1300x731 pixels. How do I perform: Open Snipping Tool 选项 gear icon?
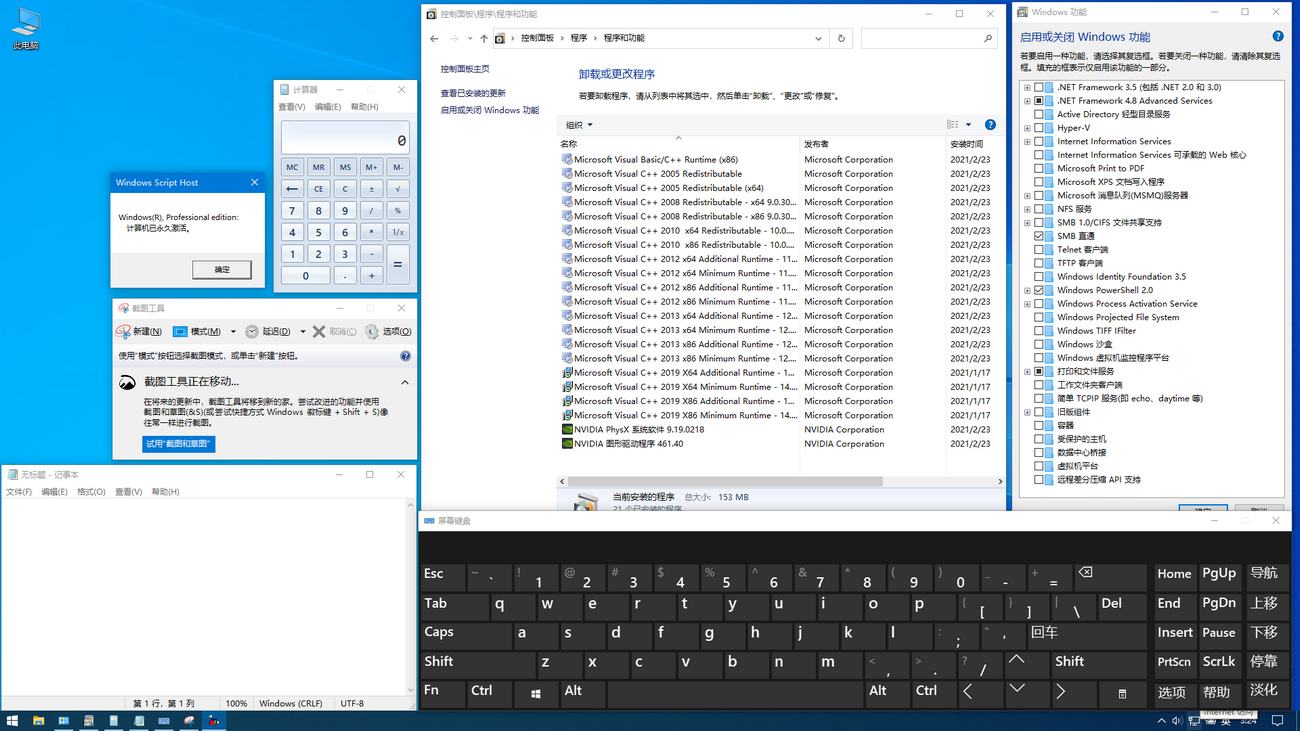pyautogui.click(x=372, y=331)
